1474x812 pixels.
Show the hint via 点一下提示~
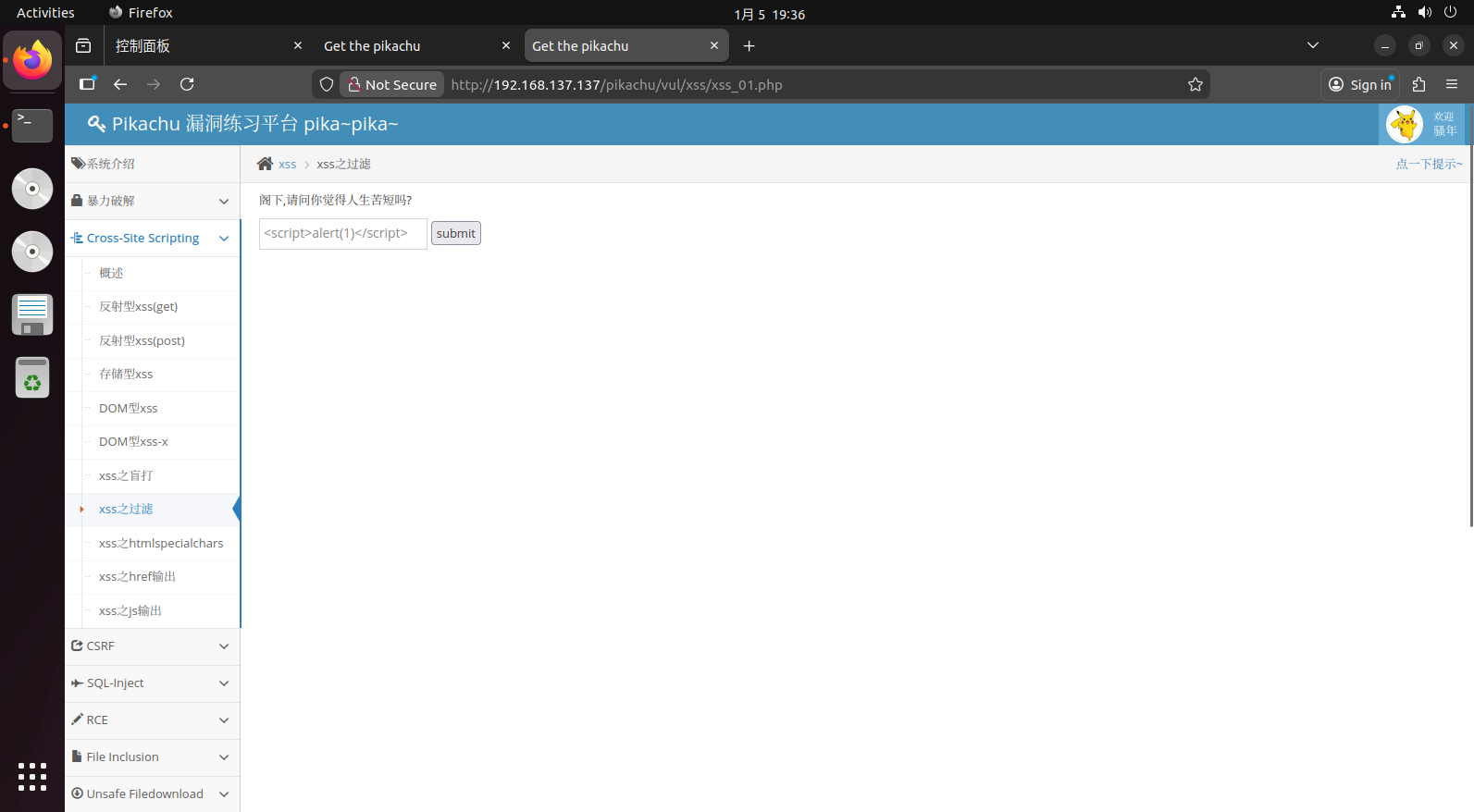(1429, 164)
